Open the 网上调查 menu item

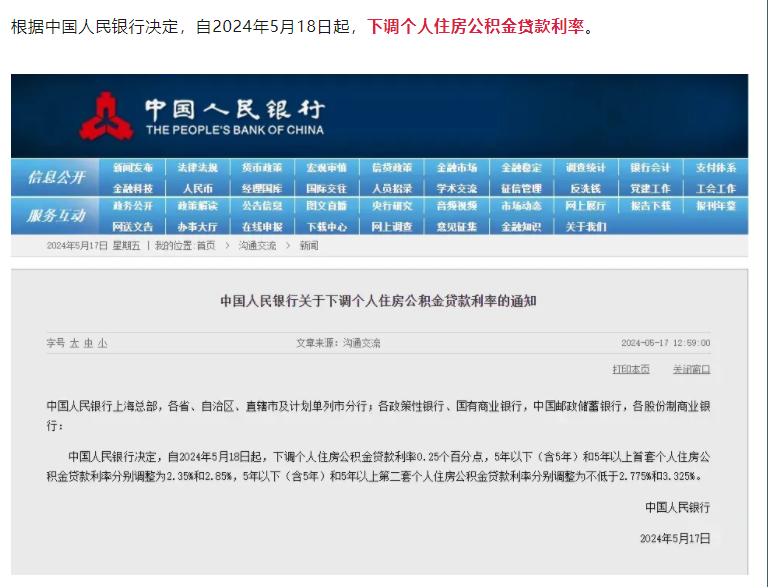pyautogui.click(x=392, y=227)
